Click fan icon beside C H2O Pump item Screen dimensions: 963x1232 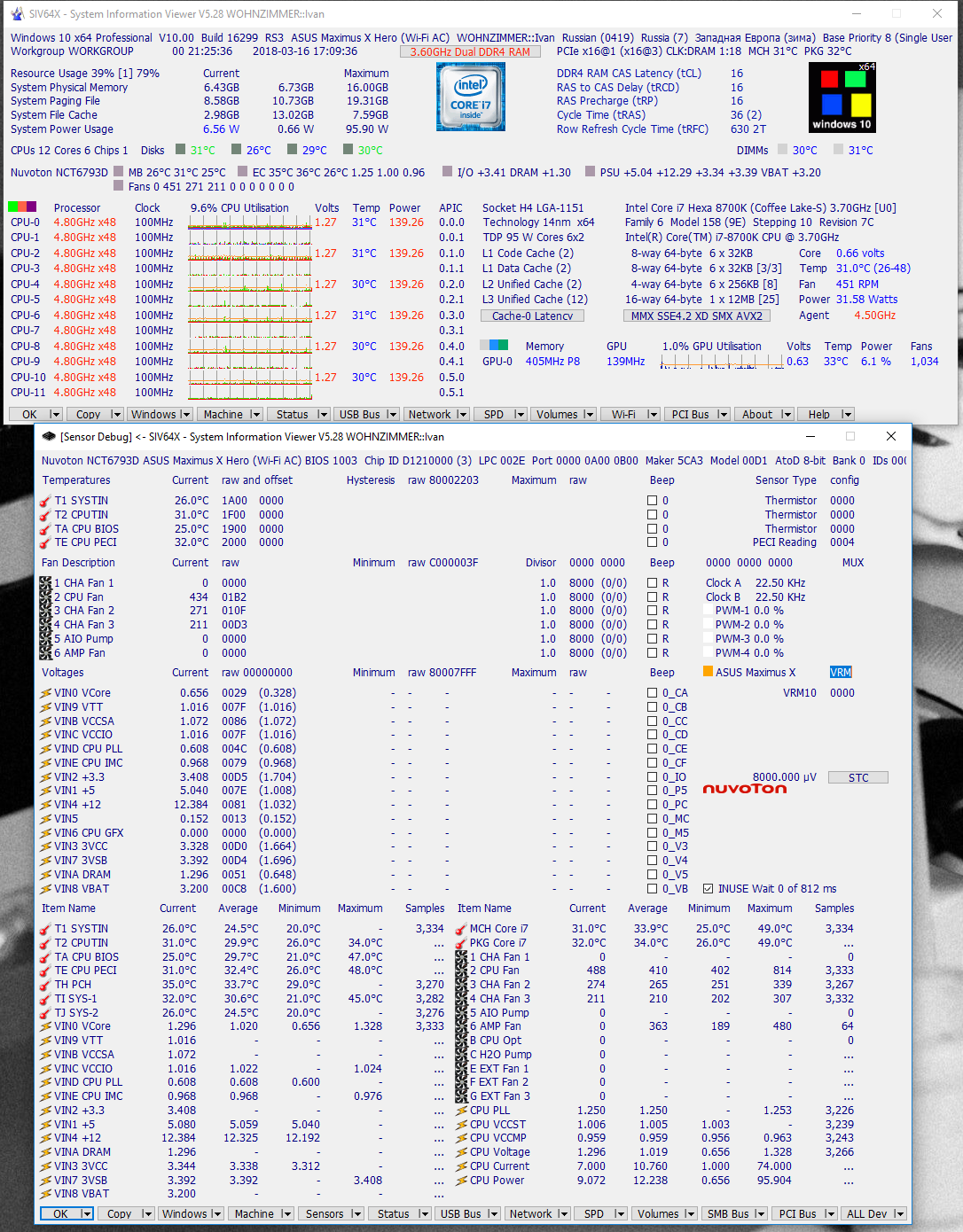461,1055
